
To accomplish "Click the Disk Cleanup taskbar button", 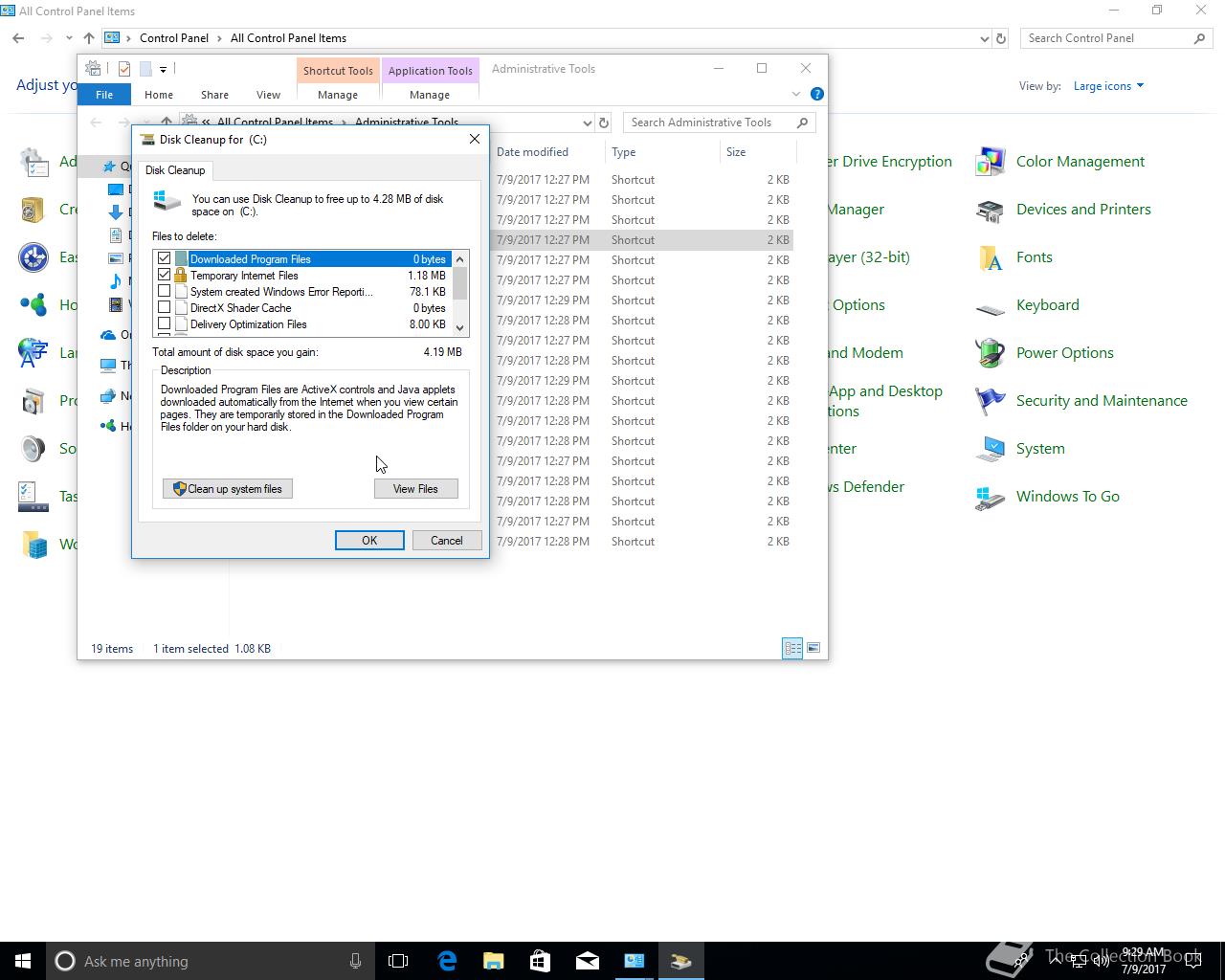I will 681,961.
